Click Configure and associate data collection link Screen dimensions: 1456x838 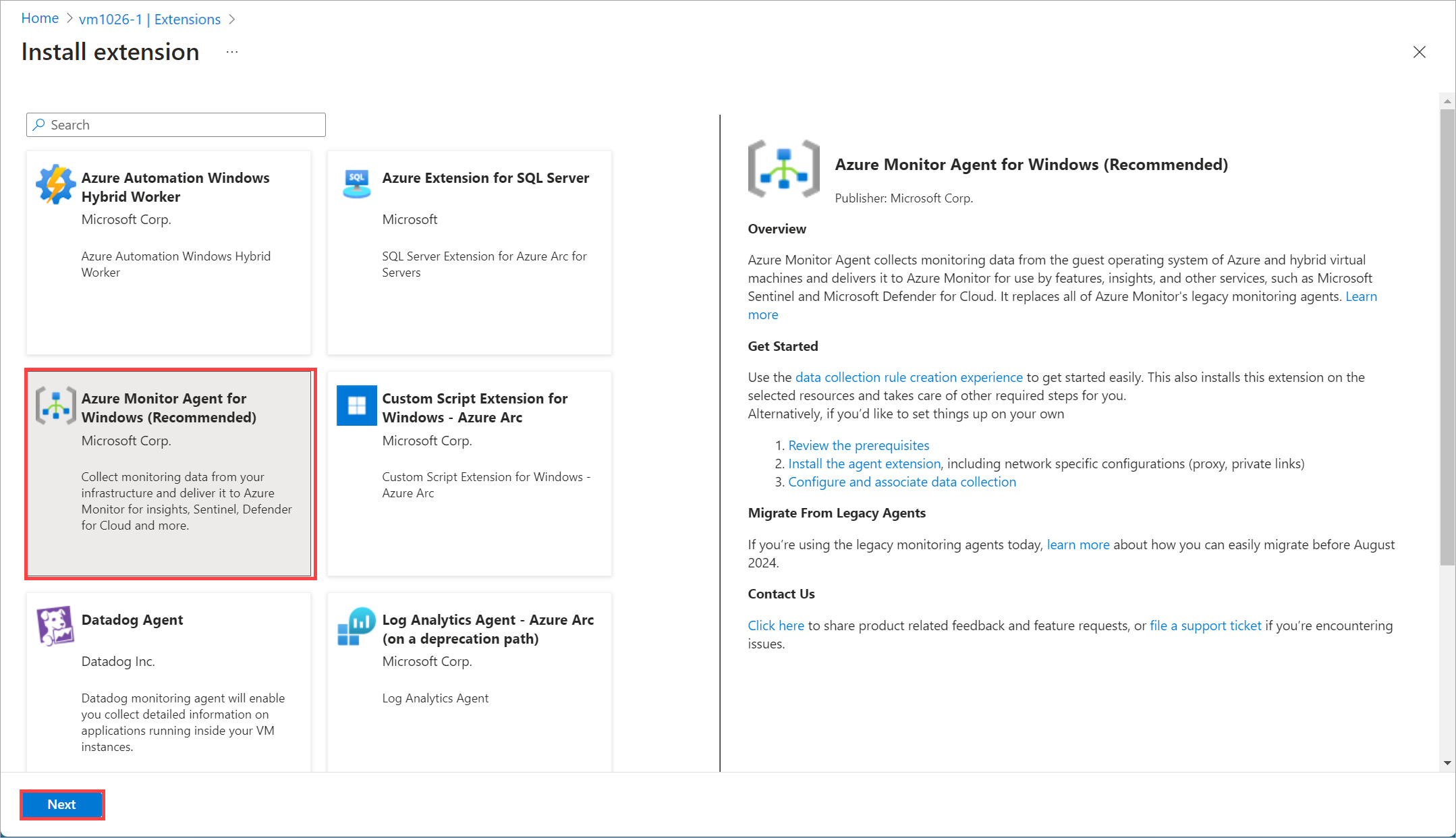pos(901,481)
